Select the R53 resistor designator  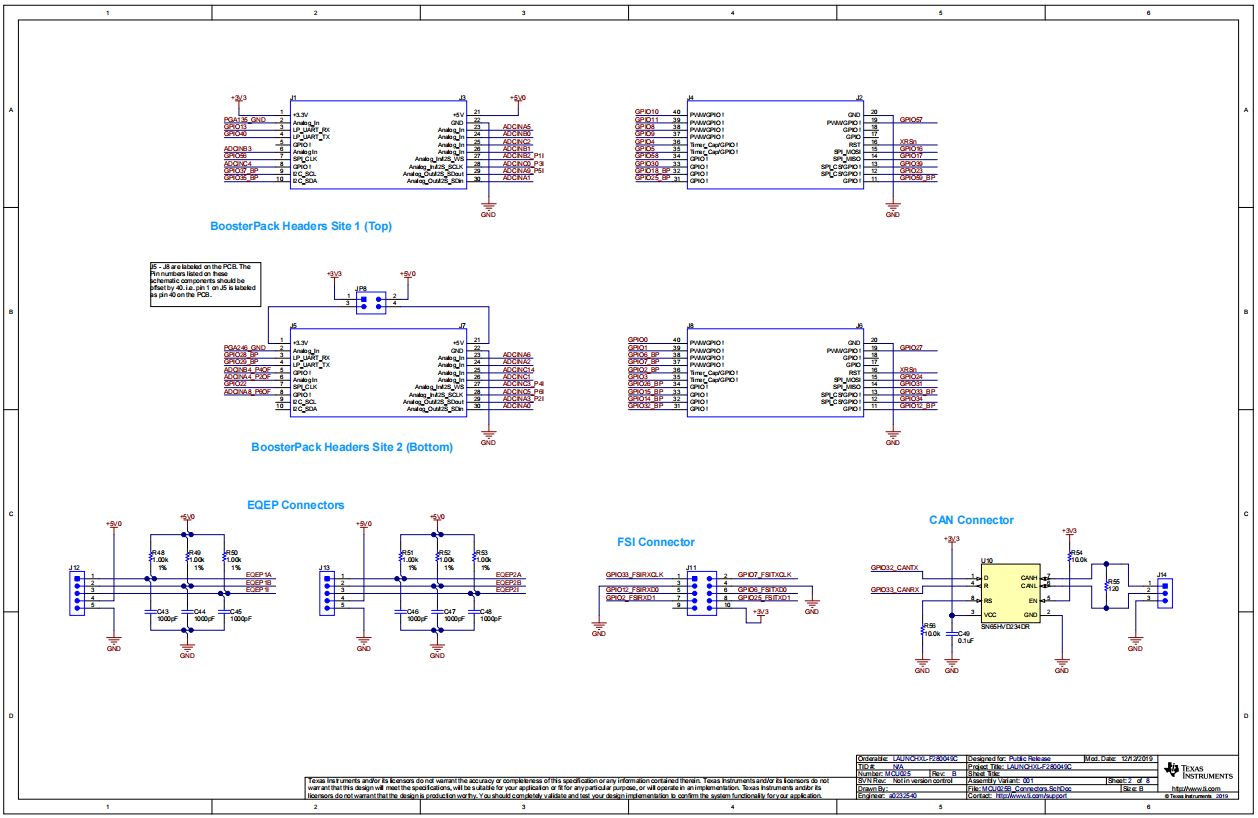482,552
